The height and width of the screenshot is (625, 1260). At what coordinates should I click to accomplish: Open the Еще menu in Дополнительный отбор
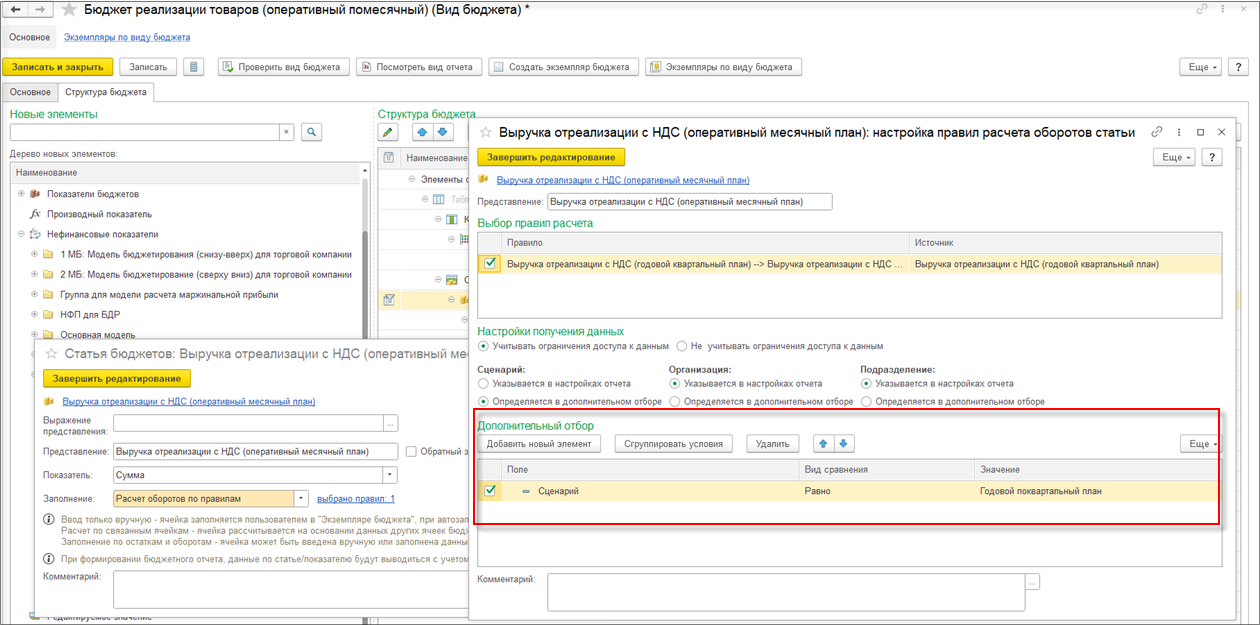point(1199,444)
